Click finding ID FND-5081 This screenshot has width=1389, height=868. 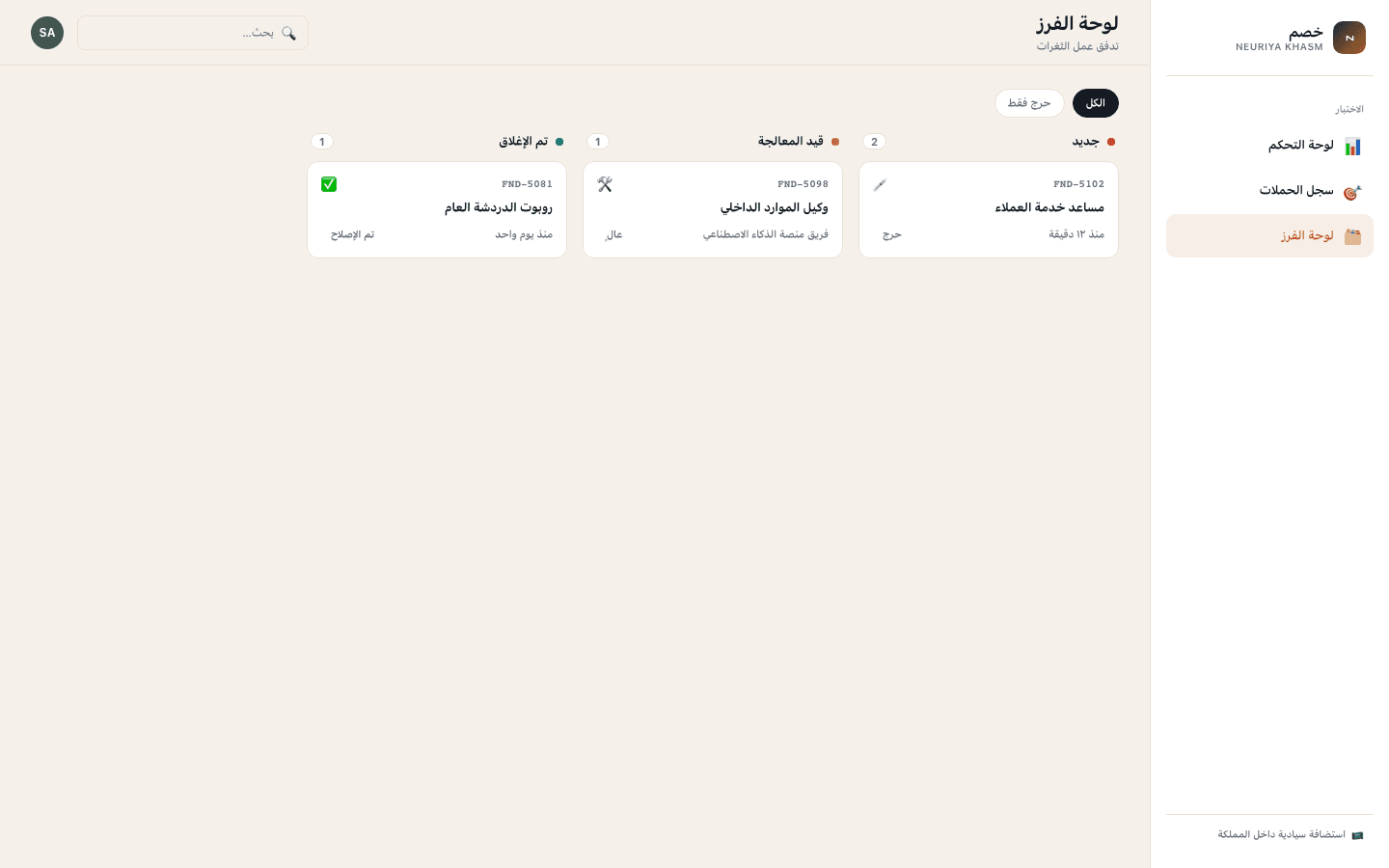(x=528, y=184)
